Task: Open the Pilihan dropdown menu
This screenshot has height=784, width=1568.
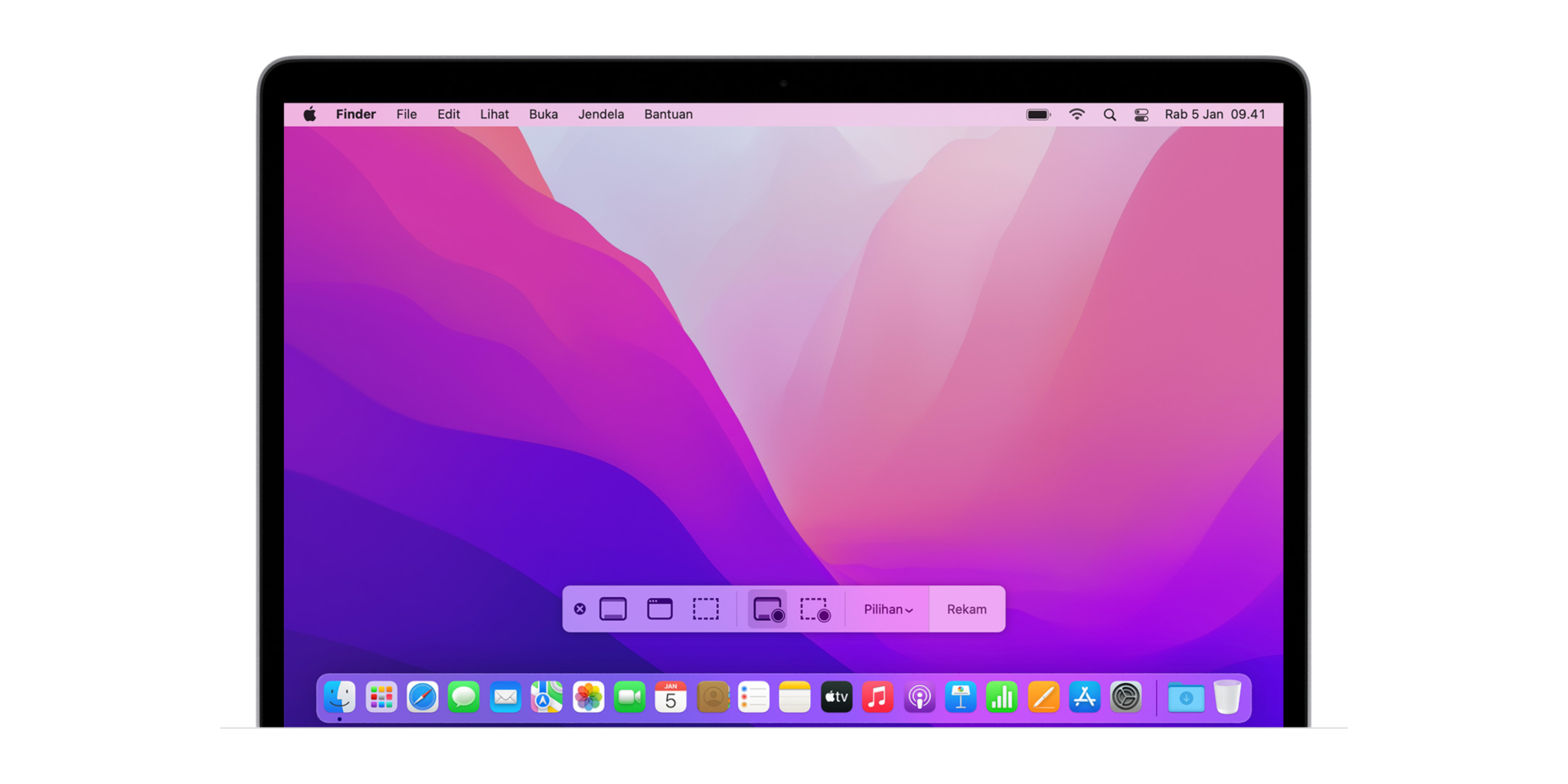Action: (x=886, y=609)
